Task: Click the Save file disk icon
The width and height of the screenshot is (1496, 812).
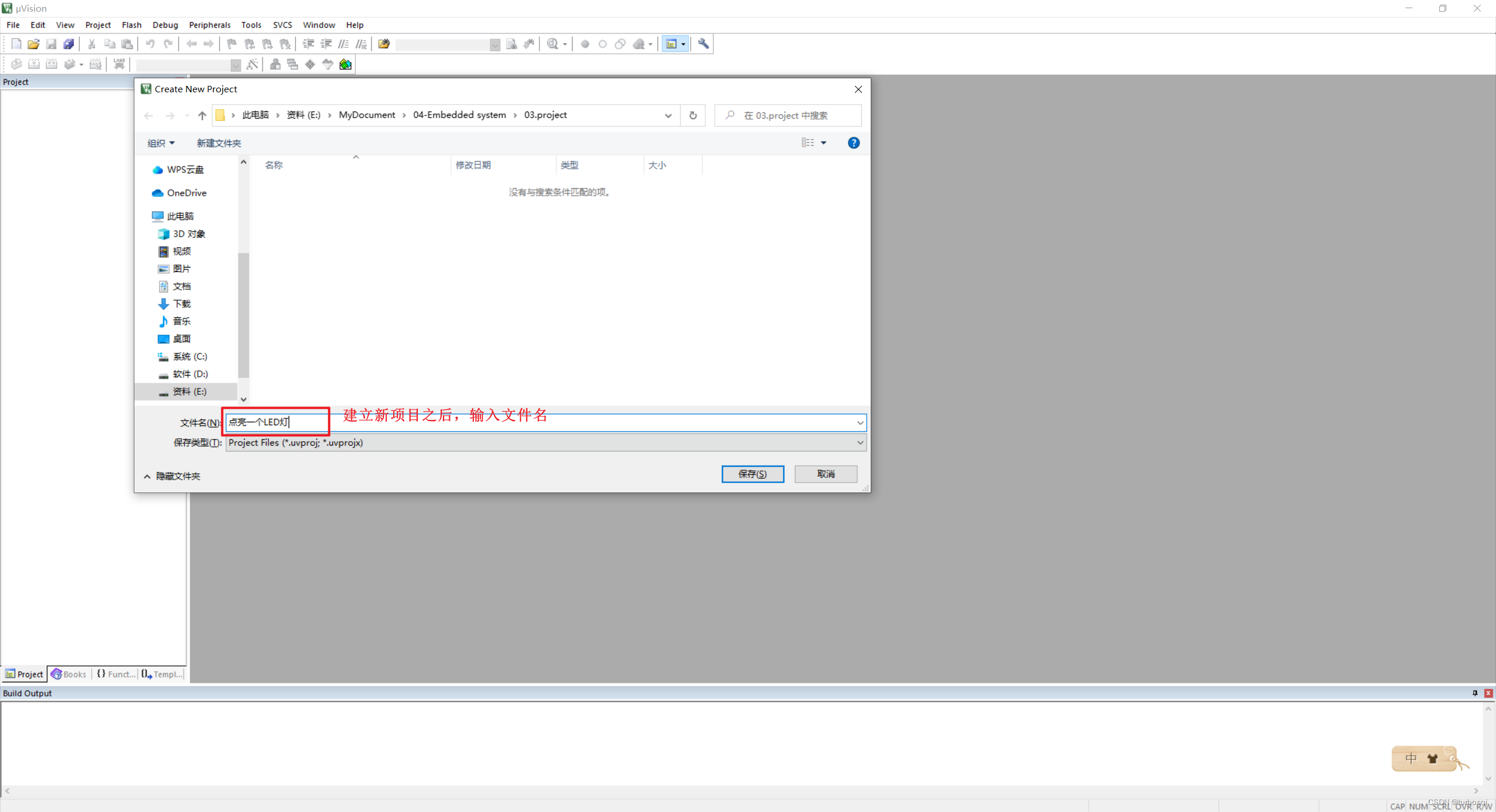Action: (51, 44)
